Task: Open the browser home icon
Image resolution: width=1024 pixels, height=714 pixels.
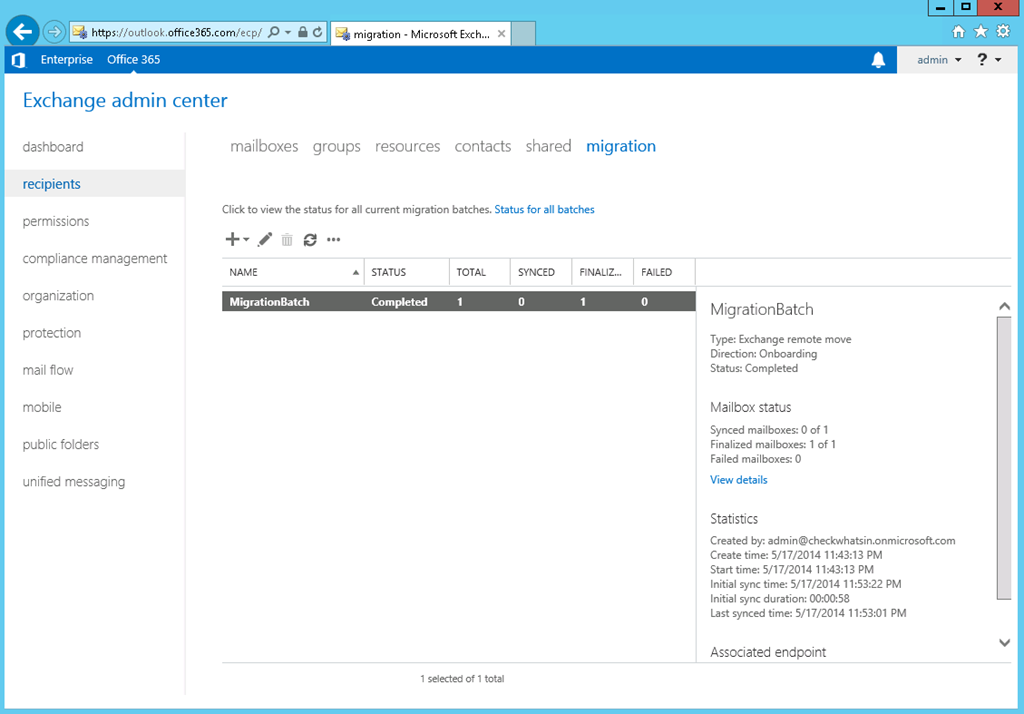Action: coord(958,31)
